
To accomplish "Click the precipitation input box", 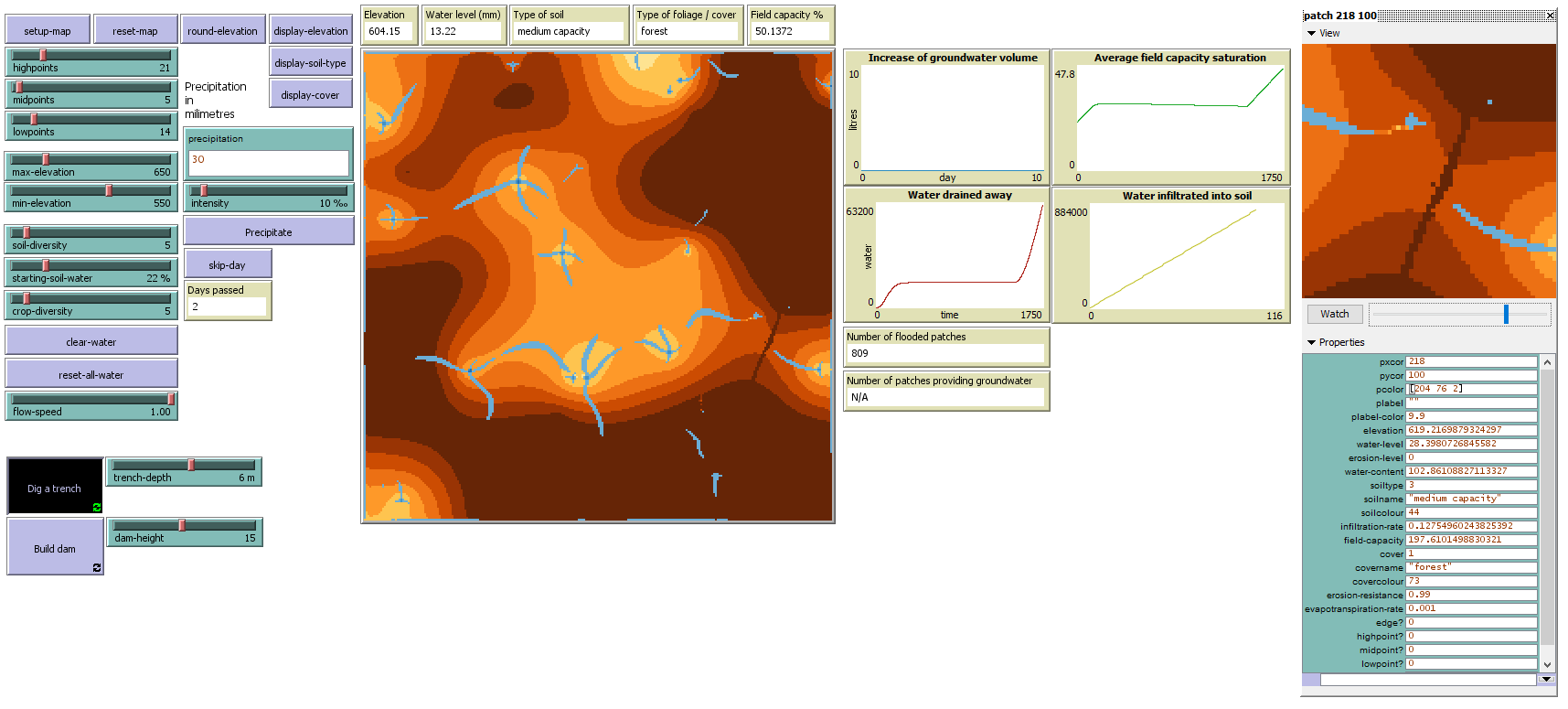I will (268, 163).
